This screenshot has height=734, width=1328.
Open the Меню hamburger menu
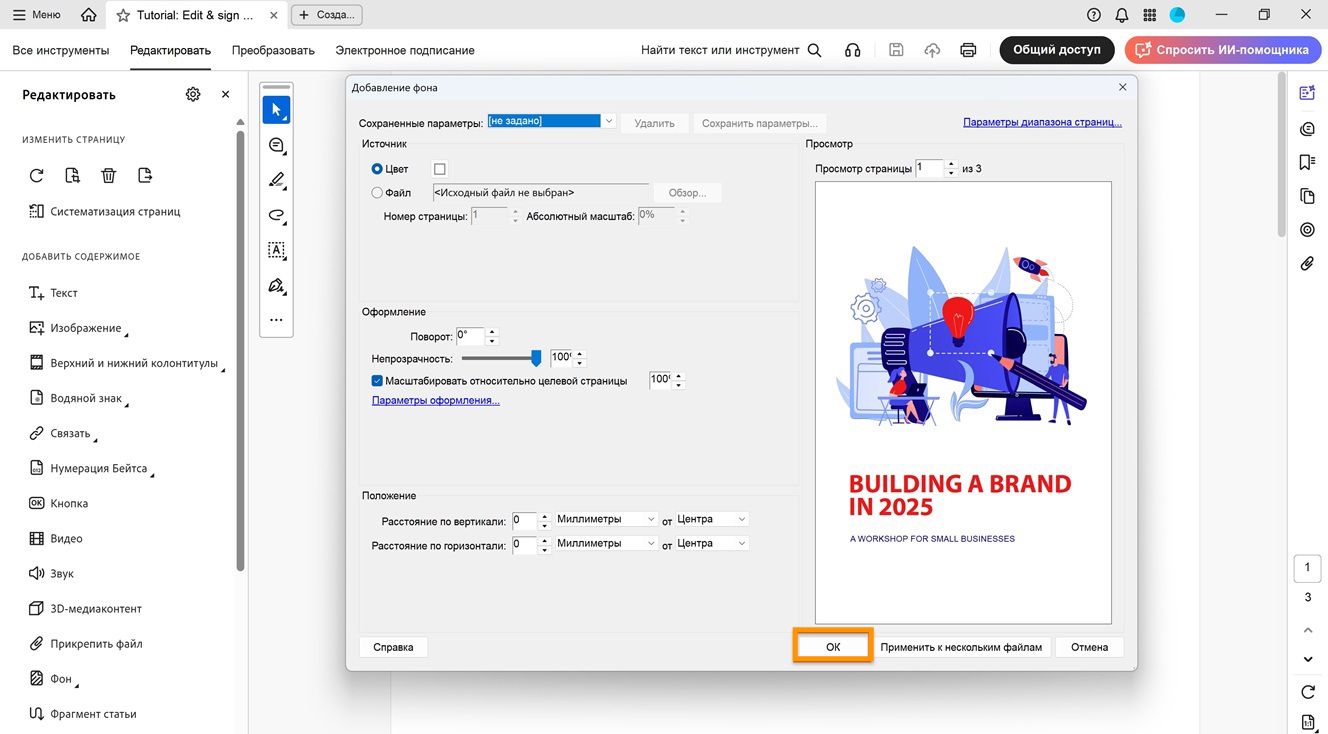[36, 15]
